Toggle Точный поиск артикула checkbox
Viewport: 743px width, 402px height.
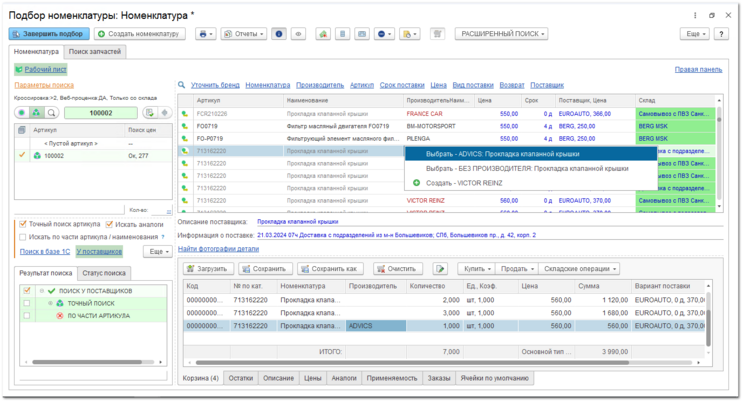[x=22, y=224]
